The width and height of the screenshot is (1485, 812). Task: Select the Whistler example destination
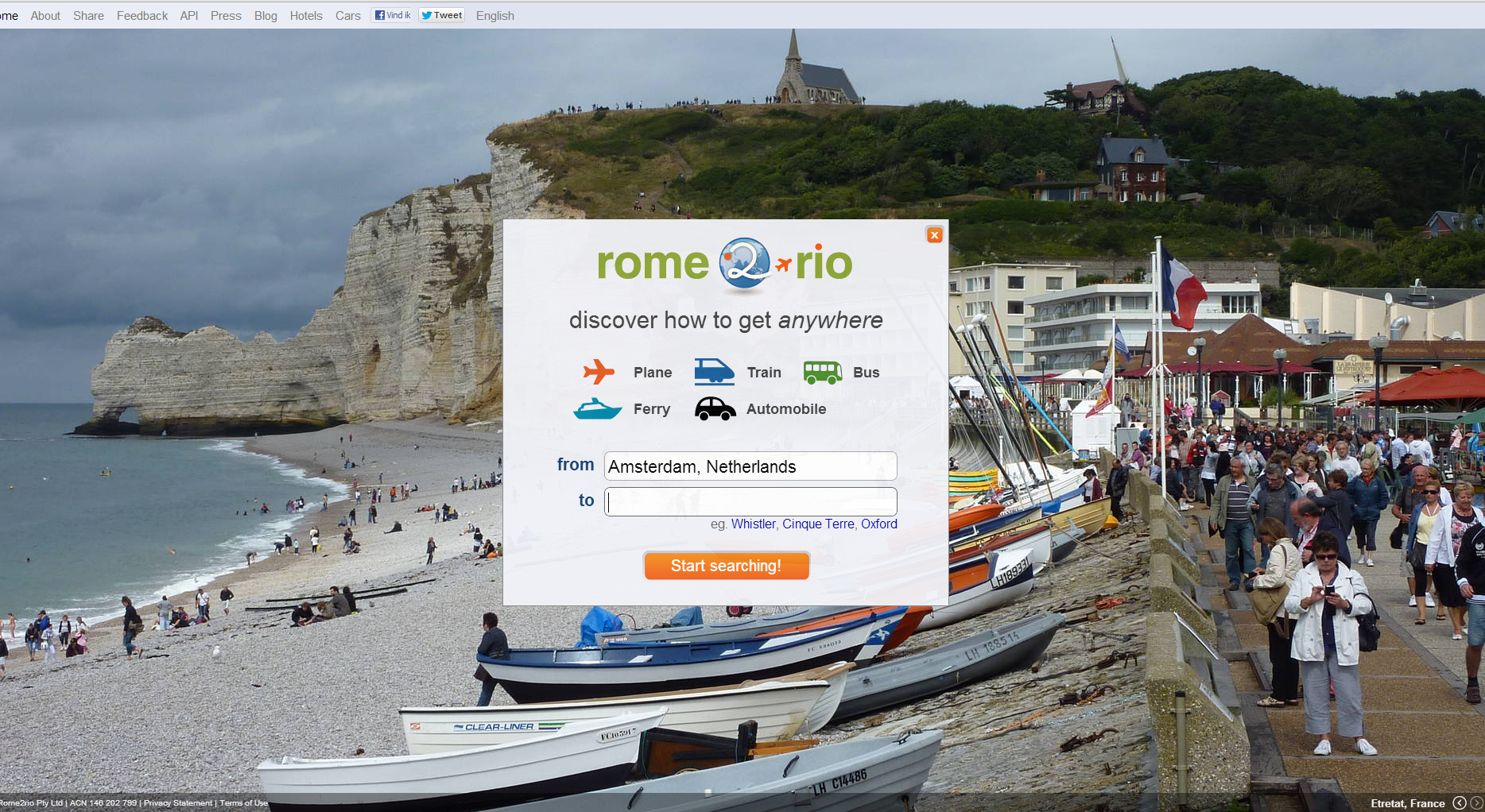(x=753, y=524)
